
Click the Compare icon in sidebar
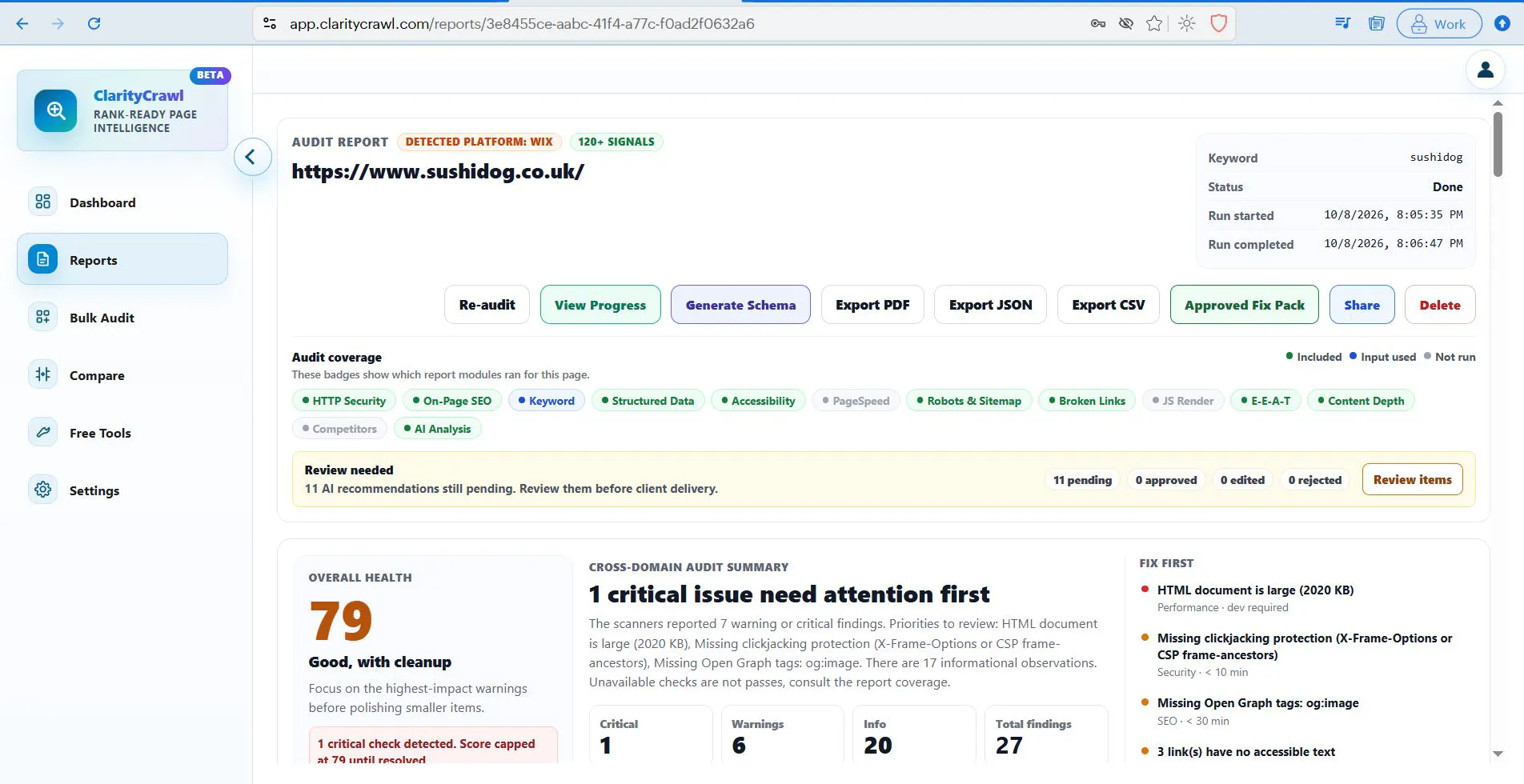coord(43,374)
